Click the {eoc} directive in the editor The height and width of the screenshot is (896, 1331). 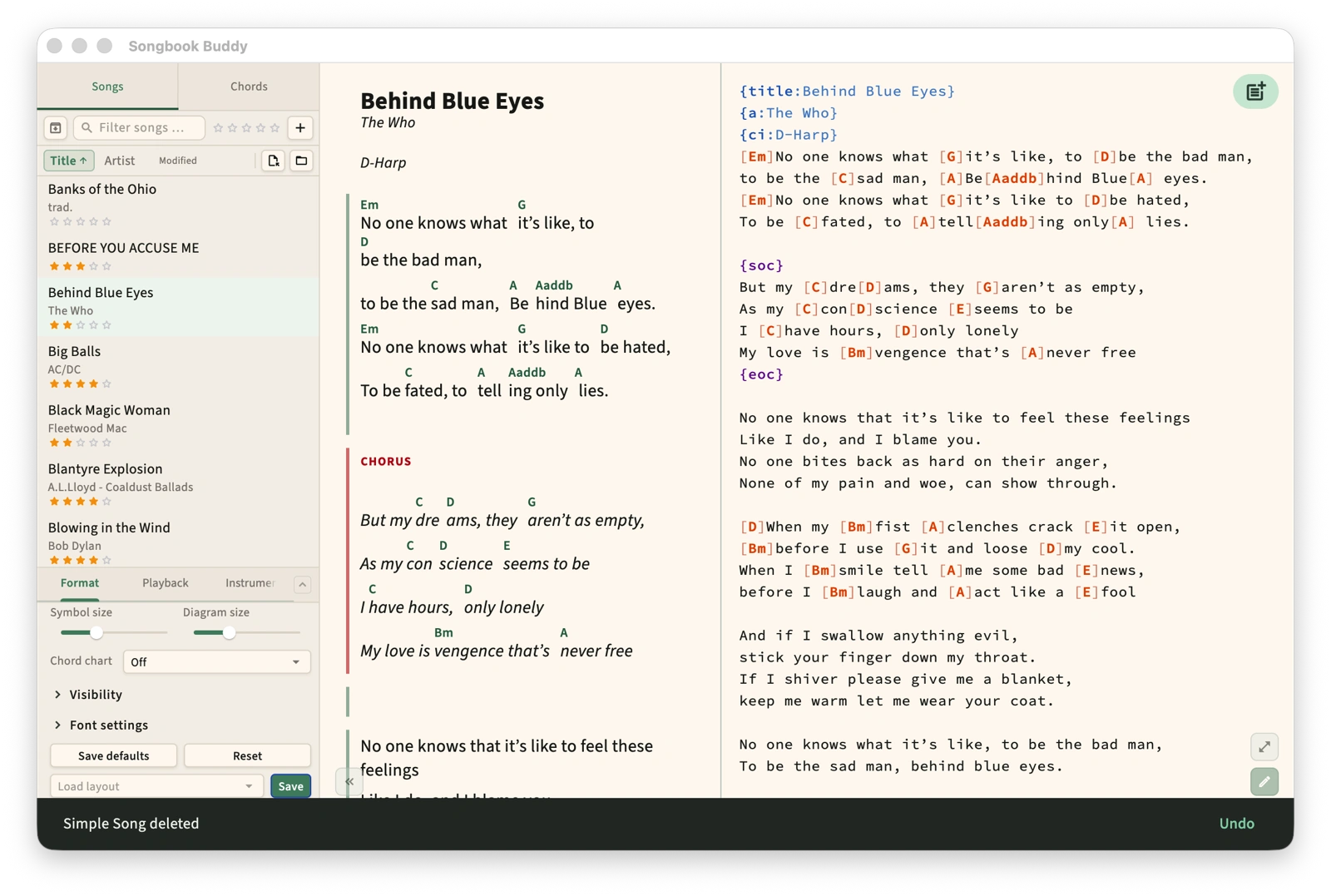coord(761,374)
